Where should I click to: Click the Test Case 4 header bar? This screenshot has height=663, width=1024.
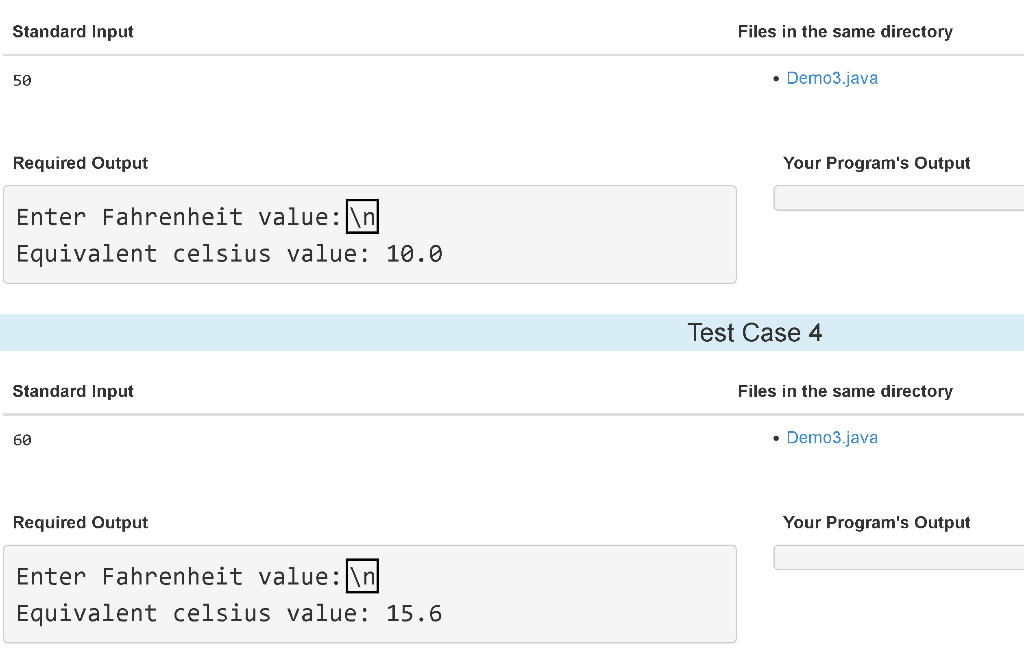754,333
